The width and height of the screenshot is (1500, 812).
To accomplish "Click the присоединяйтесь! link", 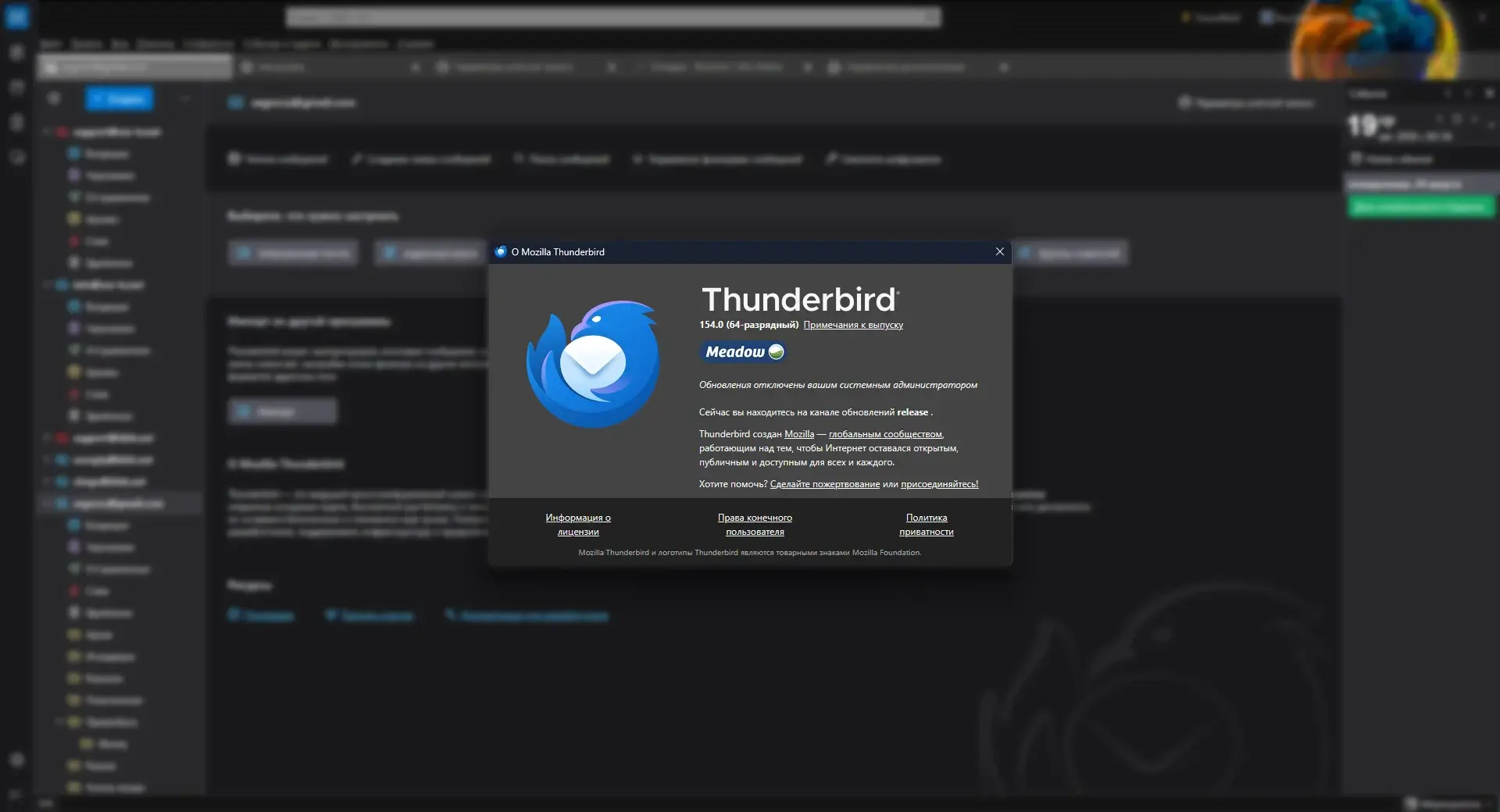I will tap(940, 484).
